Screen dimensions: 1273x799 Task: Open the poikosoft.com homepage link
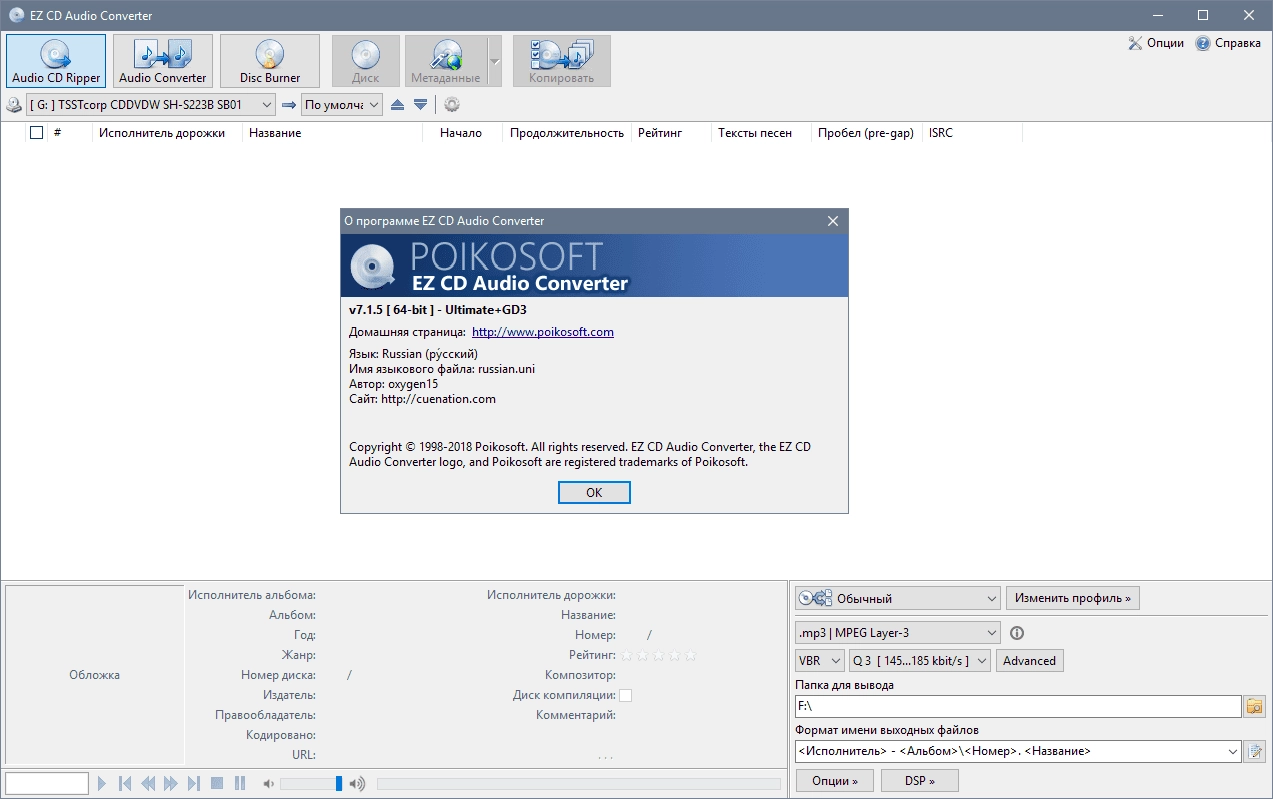543,332
